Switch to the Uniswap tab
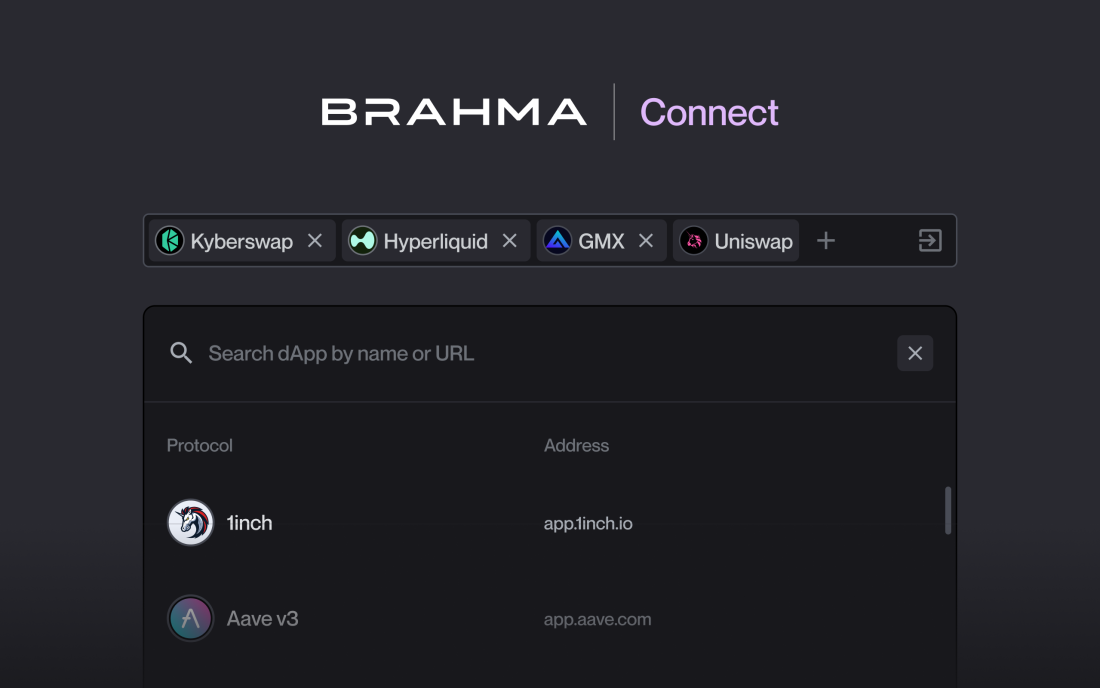The height and width of the screenshot is (688, 1100). [x=736, y=241]
